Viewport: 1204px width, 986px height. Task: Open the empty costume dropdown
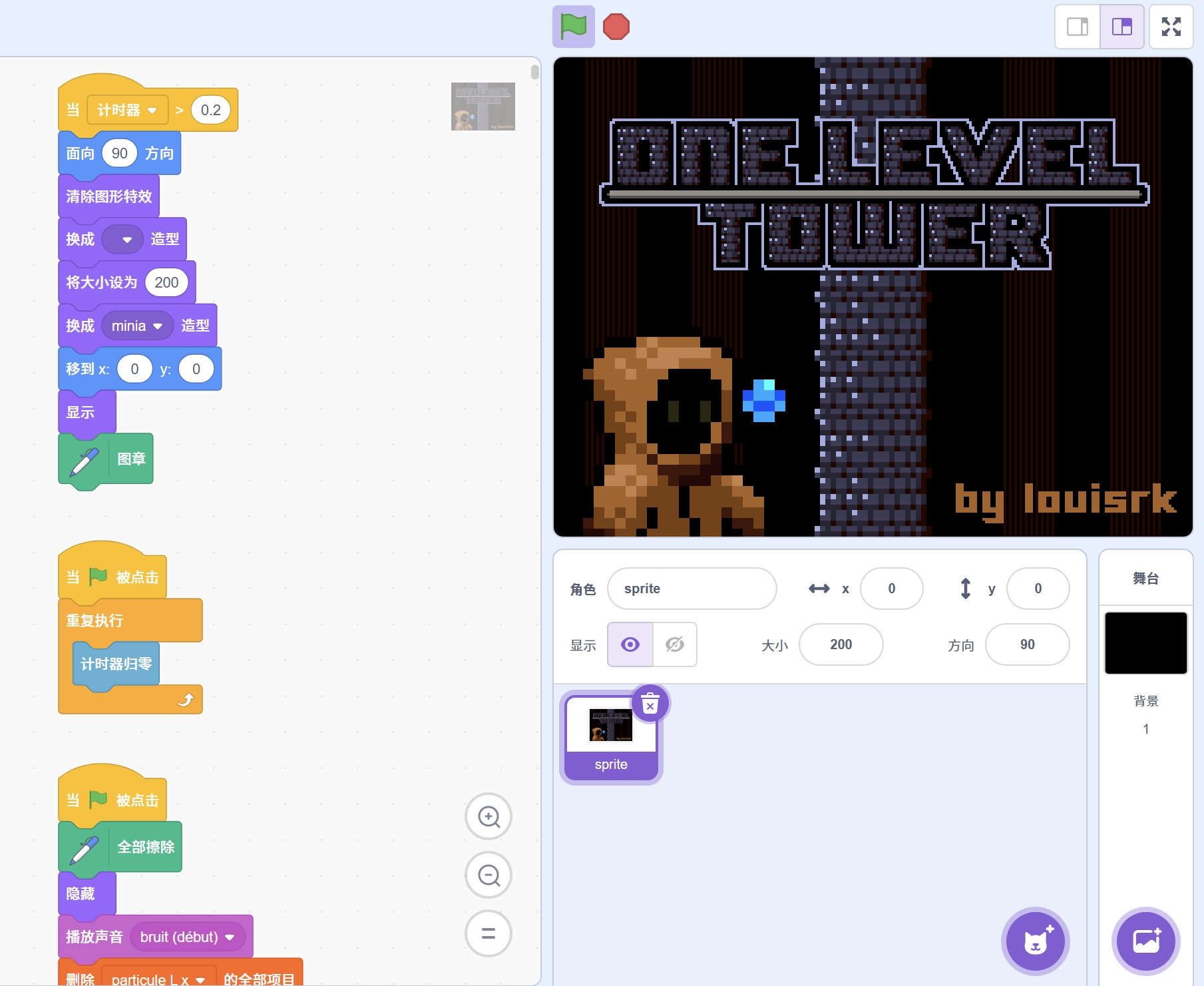[x=126, y=240]
